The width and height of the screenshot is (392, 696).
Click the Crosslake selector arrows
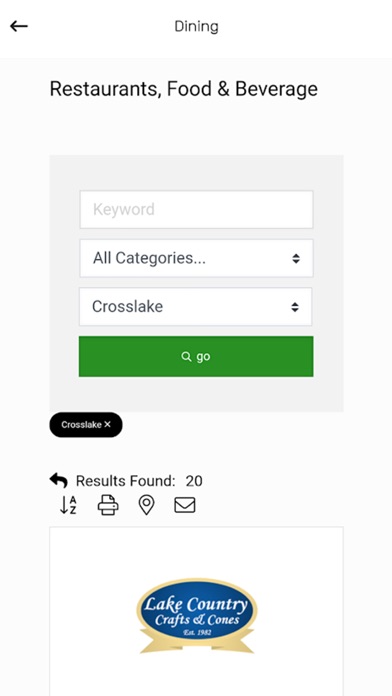coord(295,307)
